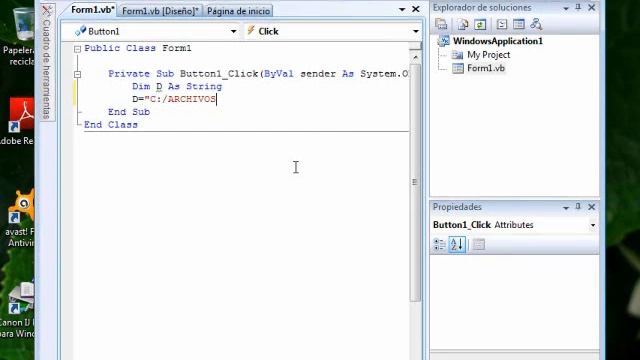Switch to the Form1.vb [Diseño]* tab
The image size is (640, 360).
point(160,11)
